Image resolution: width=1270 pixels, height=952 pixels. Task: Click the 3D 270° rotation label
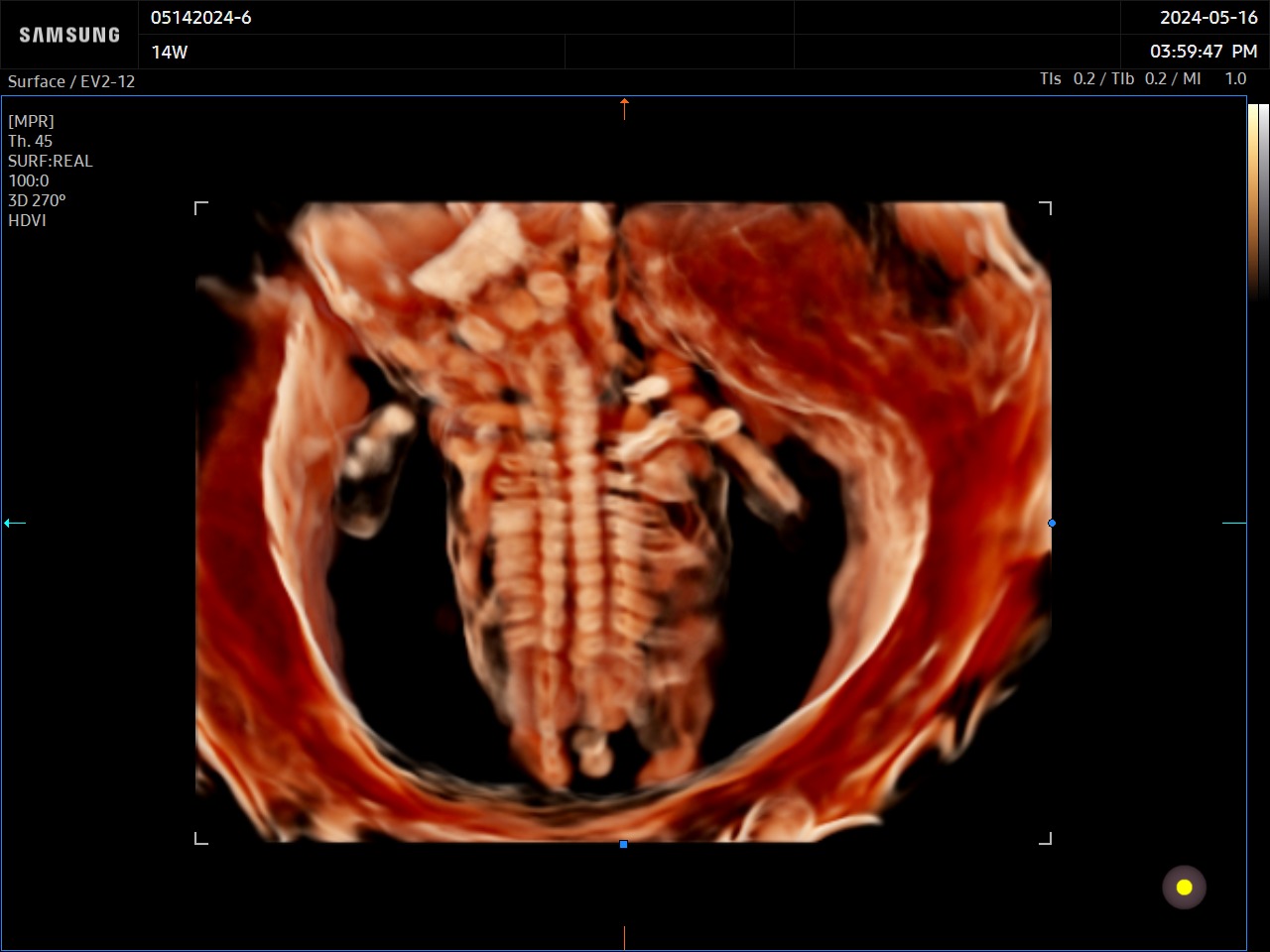37,200
